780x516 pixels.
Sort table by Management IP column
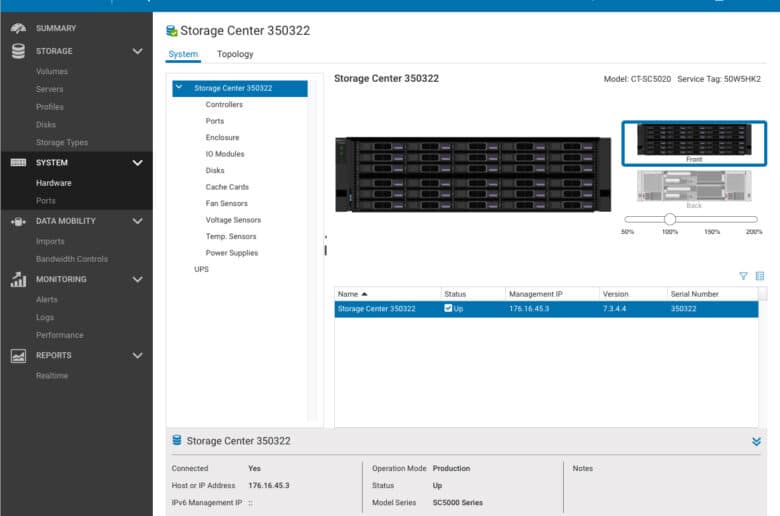point(552,294)
